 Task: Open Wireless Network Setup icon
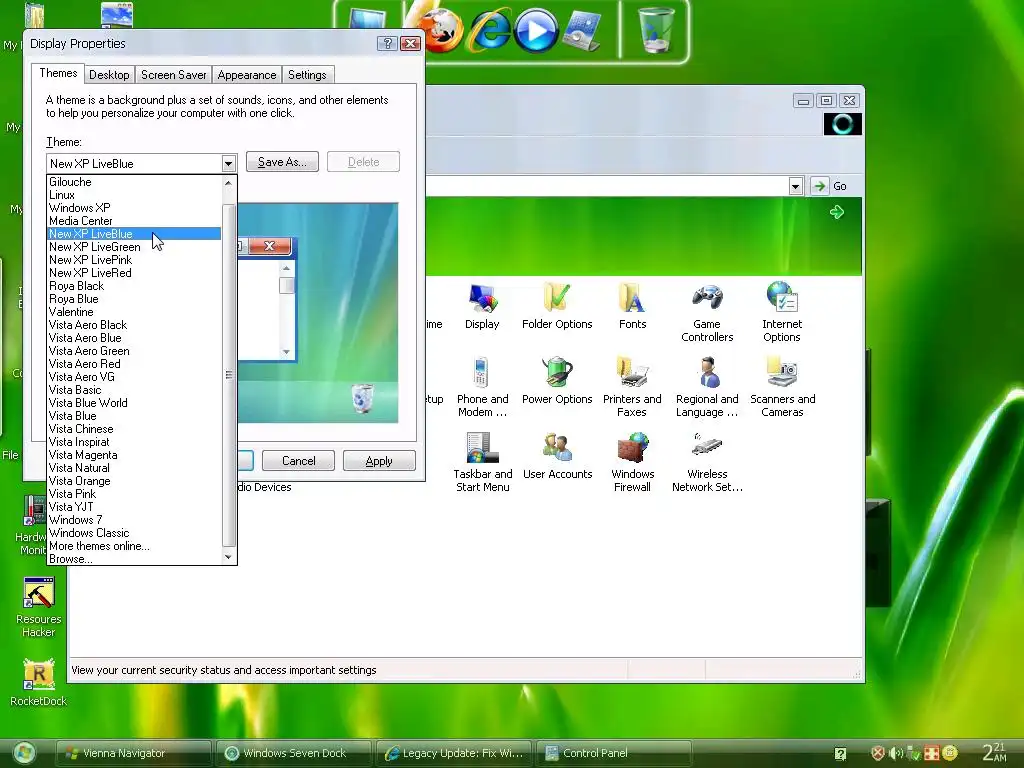coord(707,462)
